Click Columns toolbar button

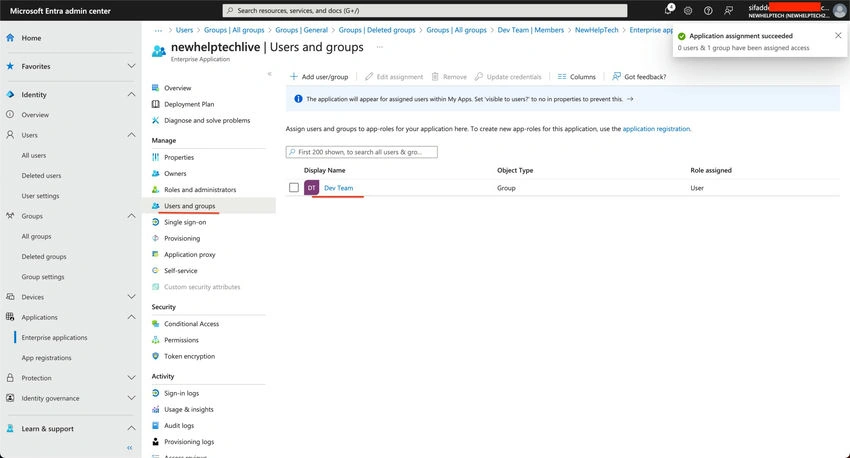pyautogui.click(x=577, y=77)
